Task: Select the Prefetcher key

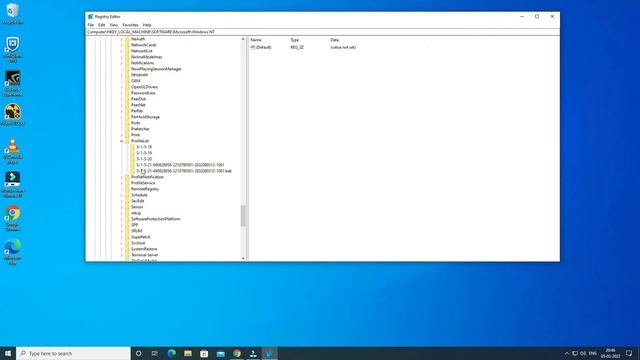Action: (x=140, y=129)
